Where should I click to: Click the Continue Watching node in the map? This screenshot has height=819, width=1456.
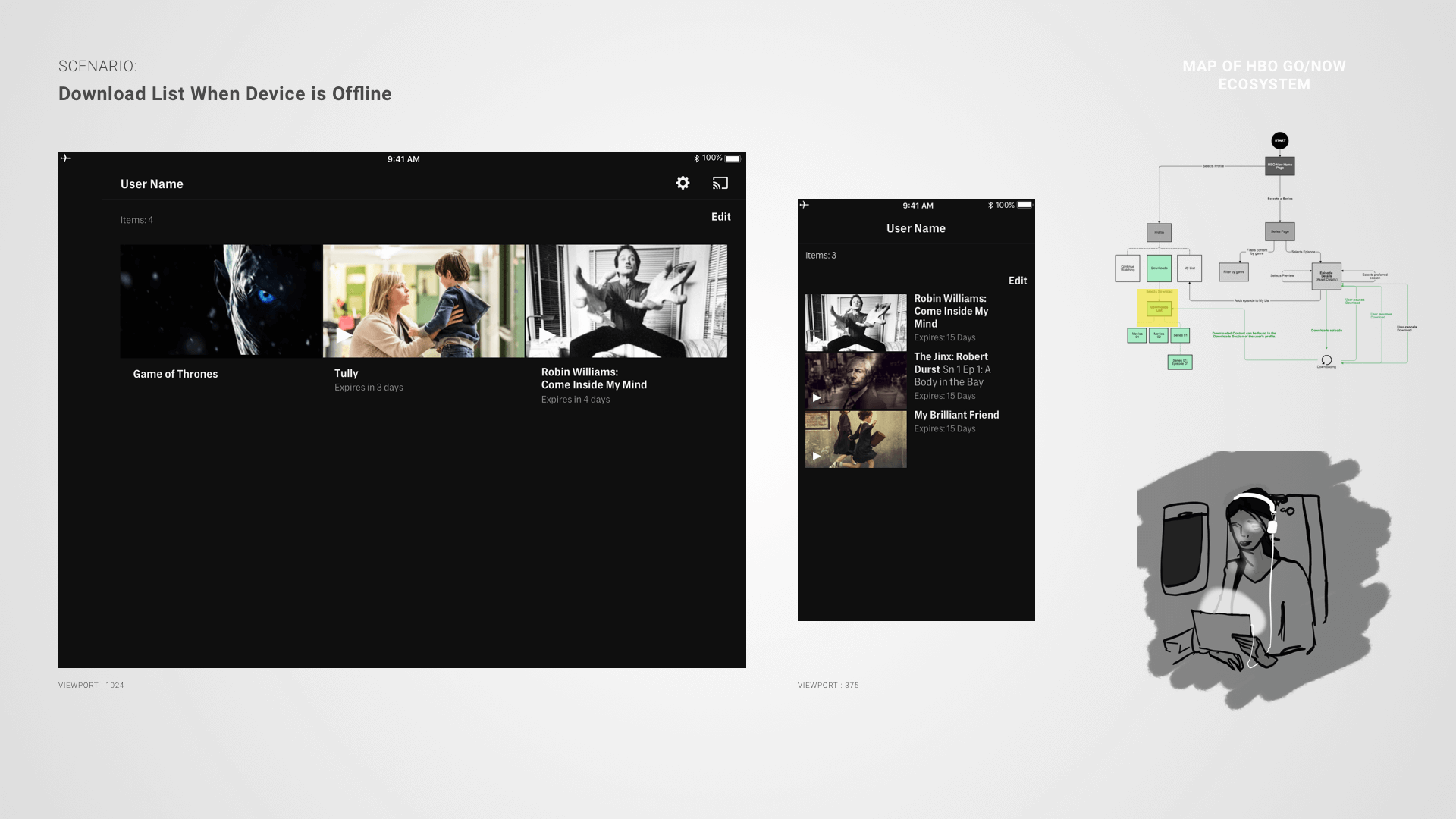click(x=1128, y=268)
